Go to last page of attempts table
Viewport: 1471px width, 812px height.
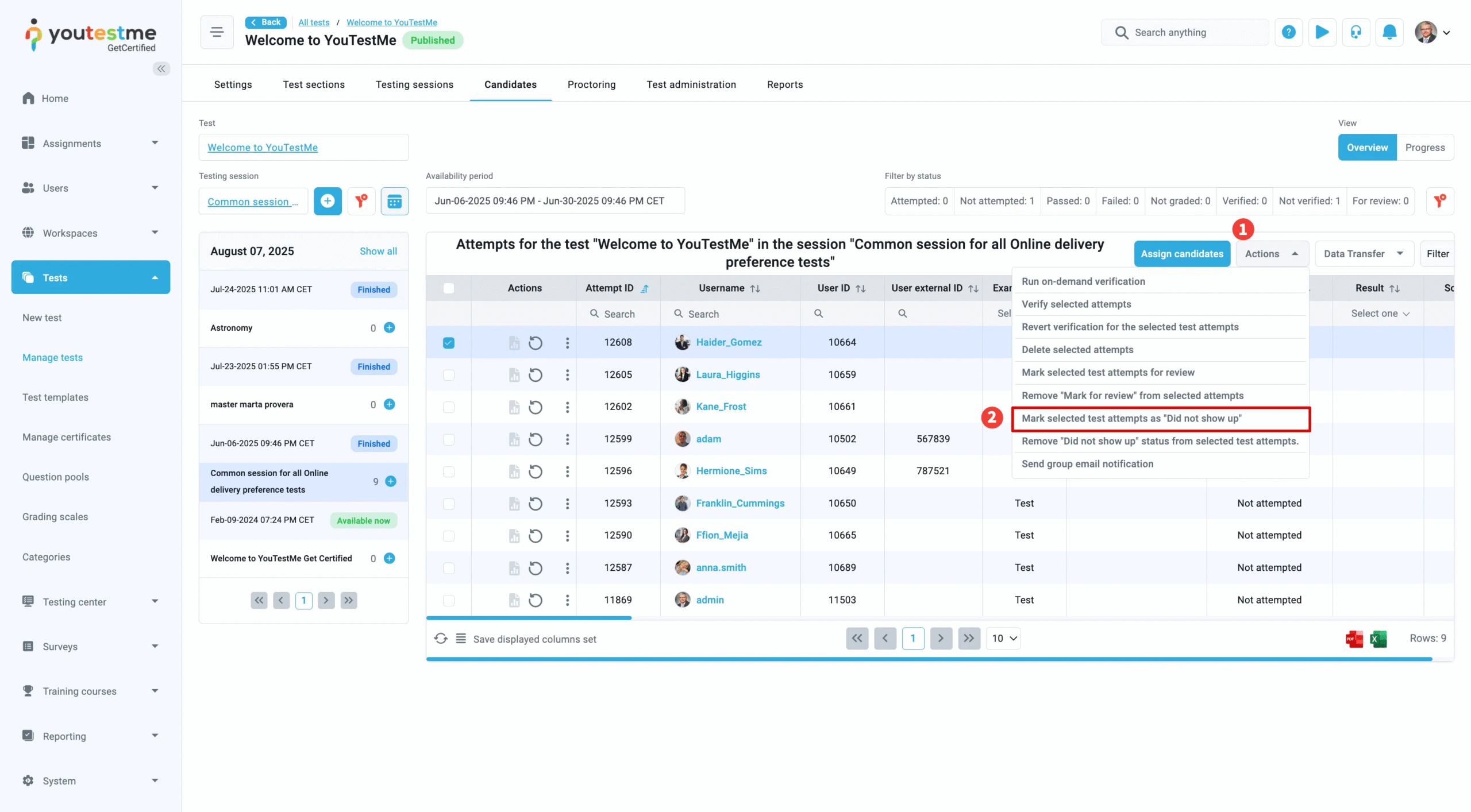click(969, 638)
